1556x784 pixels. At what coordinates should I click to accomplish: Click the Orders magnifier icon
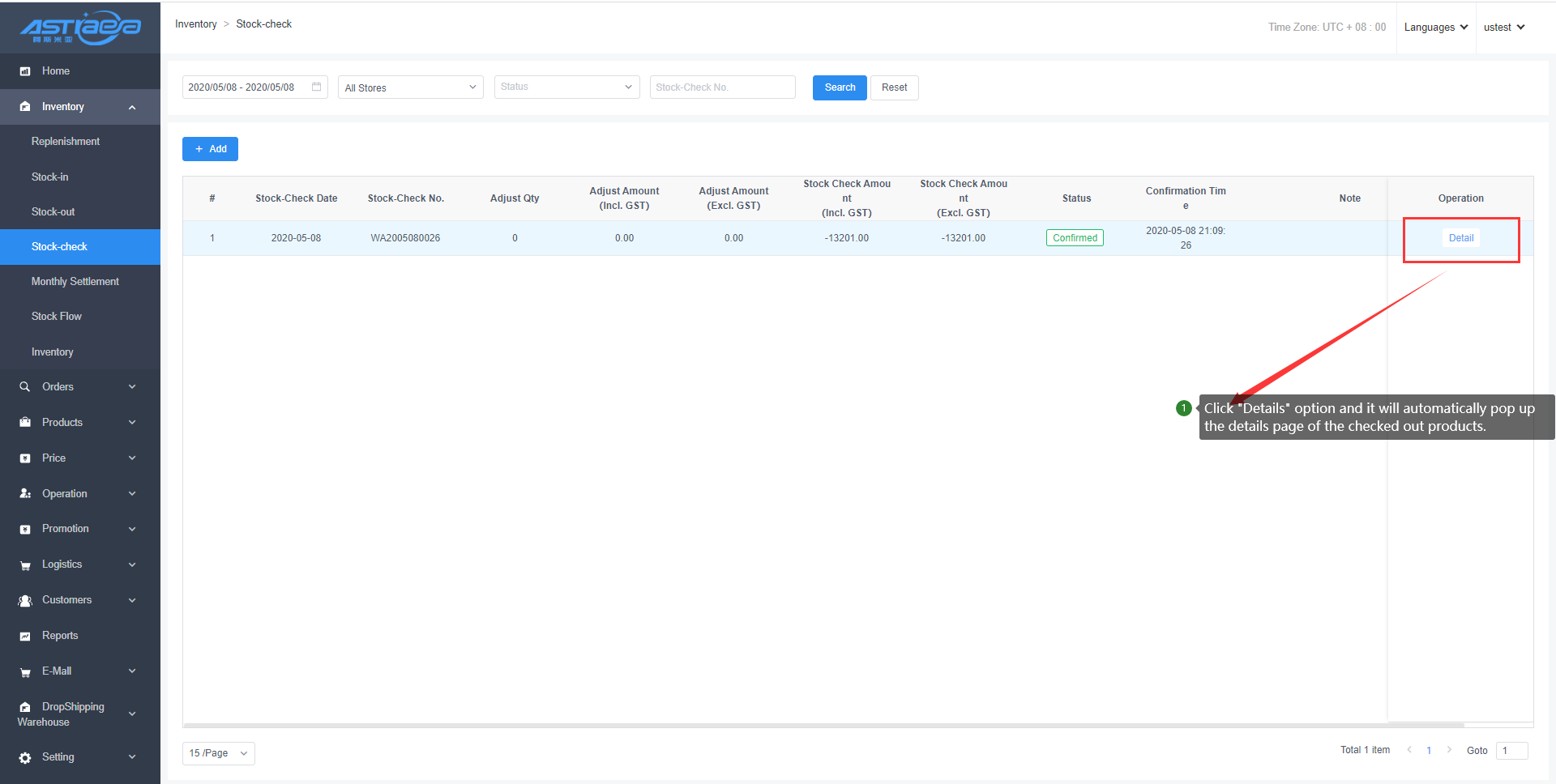[x=25, y=387]
